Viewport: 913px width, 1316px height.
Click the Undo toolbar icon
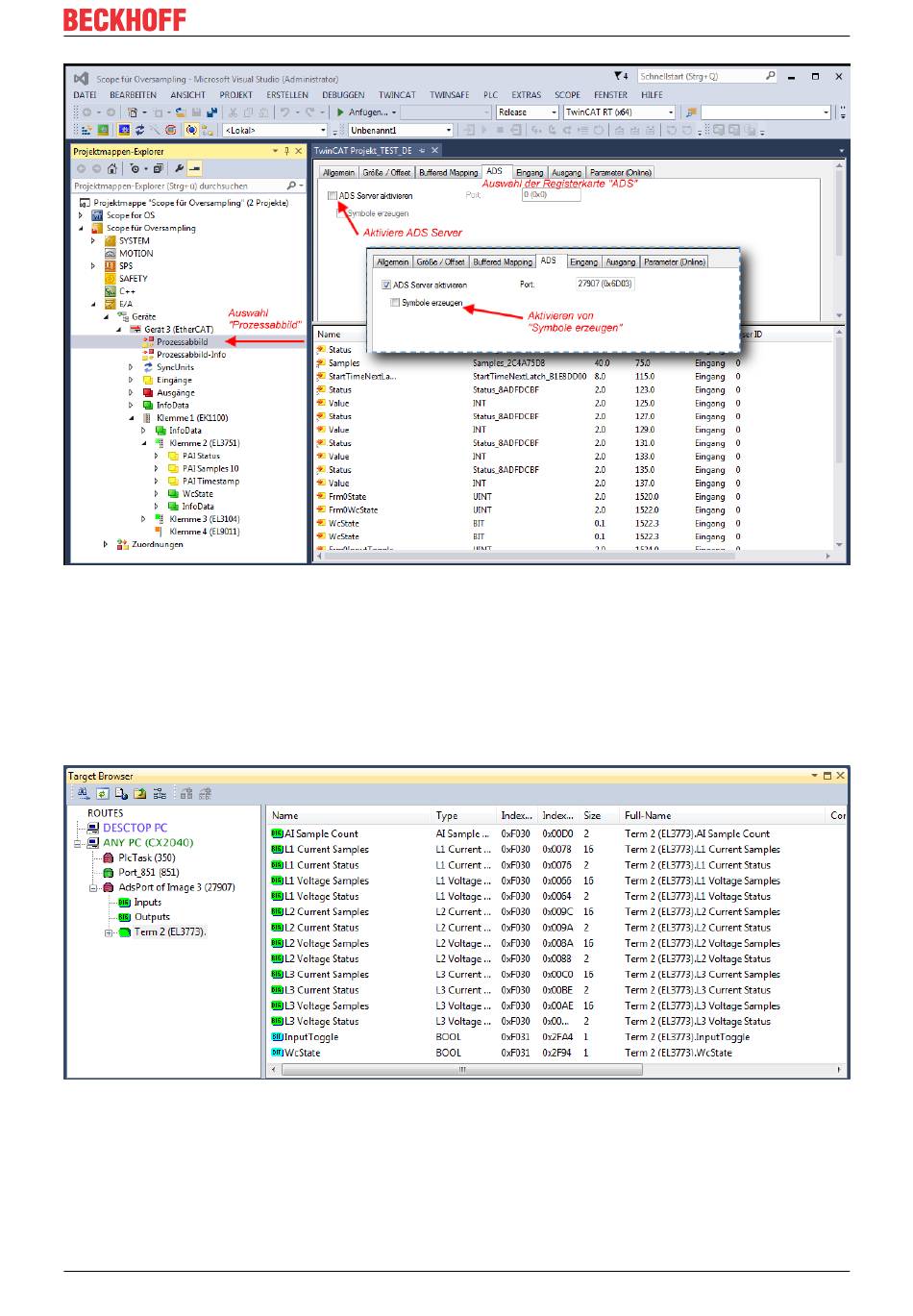pyautogui.click(x=284, y=112)
